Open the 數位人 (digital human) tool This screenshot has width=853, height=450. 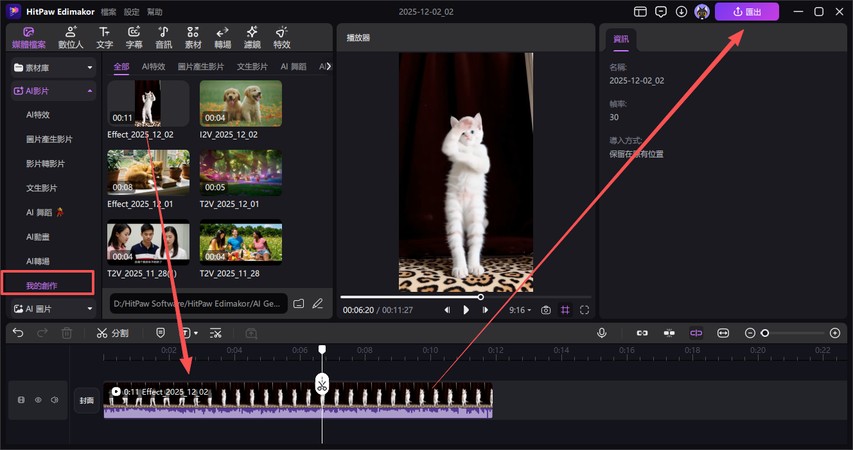[71, 38]
